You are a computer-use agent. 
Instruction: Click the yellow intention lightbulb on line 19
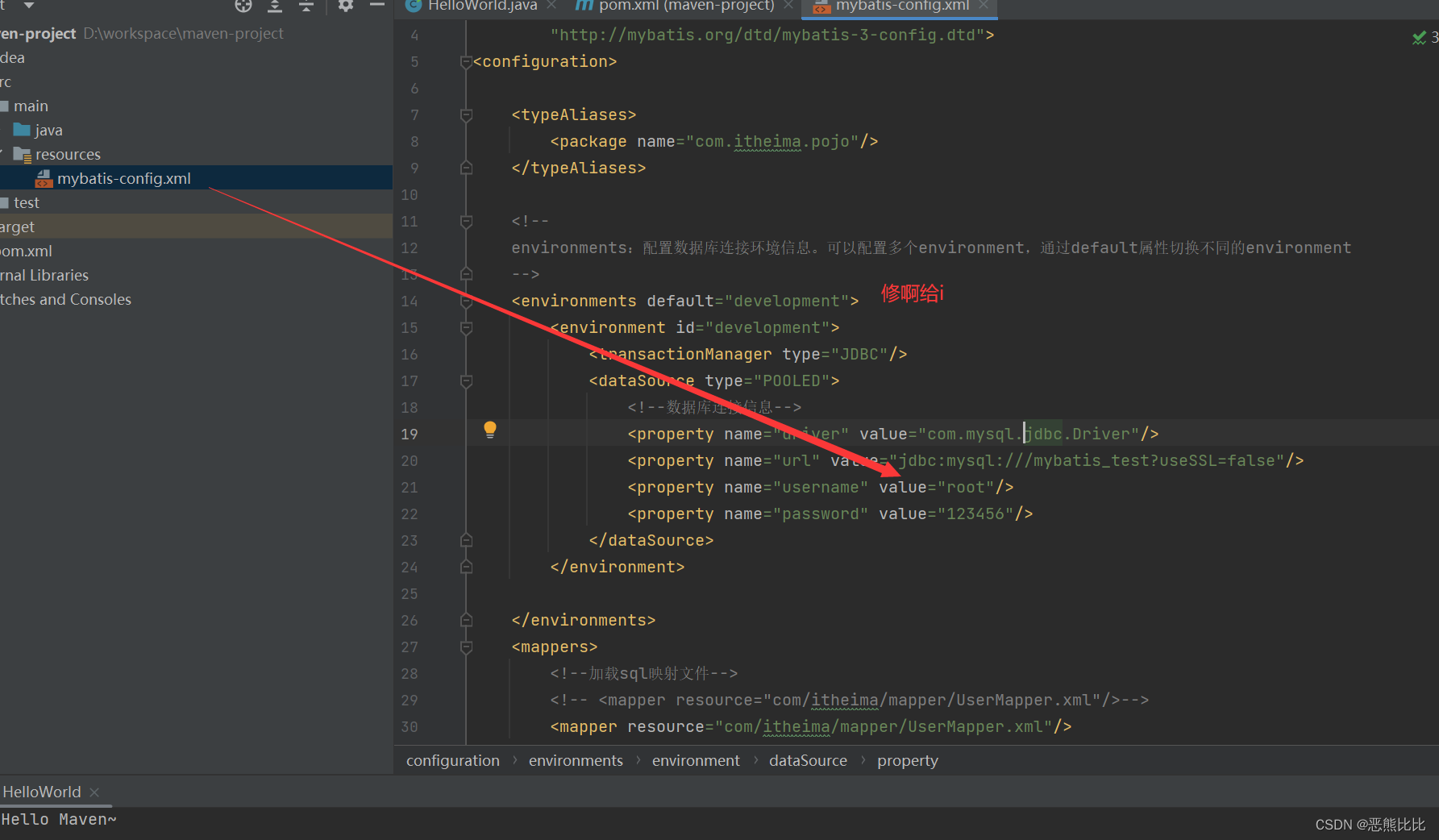(x=490, y=430)
